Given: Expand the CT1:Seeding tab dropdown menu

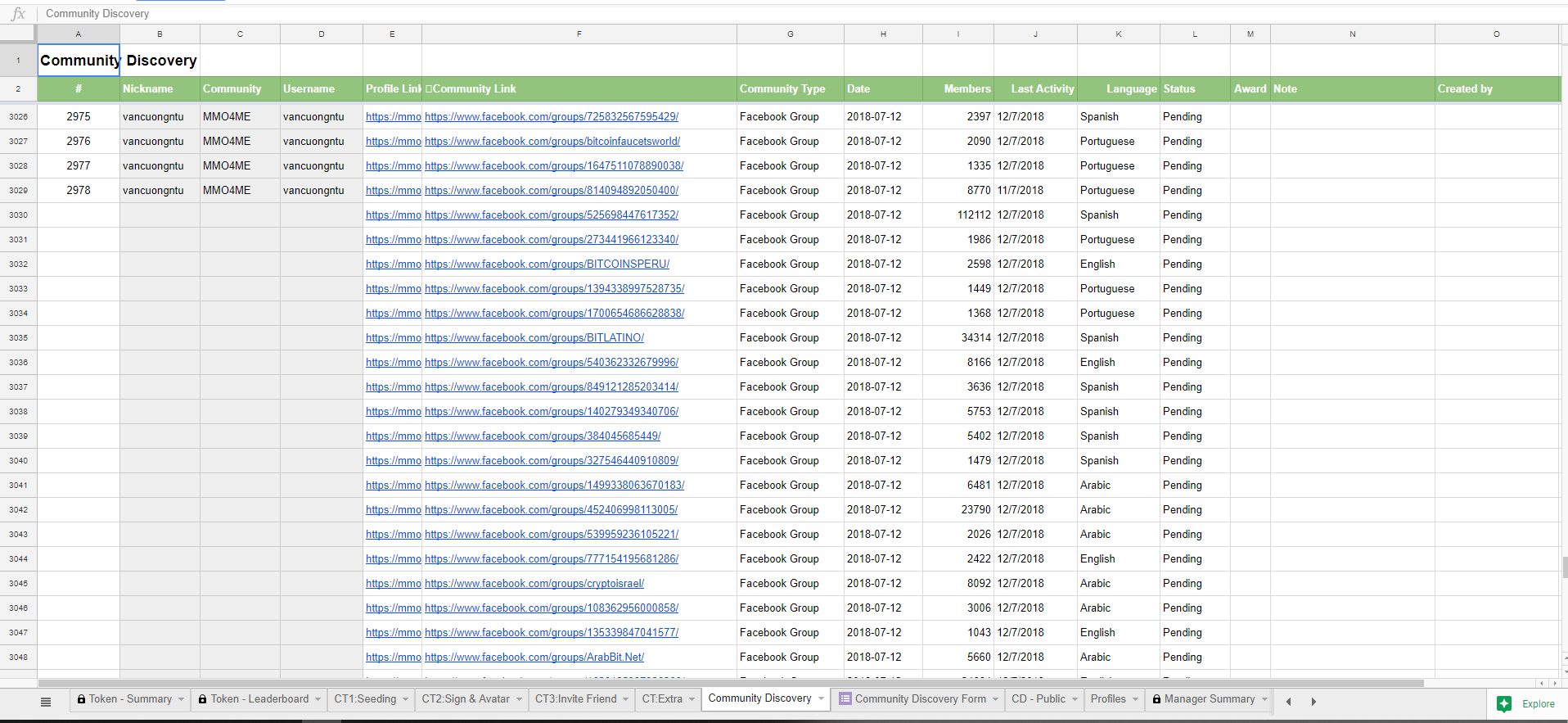Looking at the screenshot, I should (405, 699).
